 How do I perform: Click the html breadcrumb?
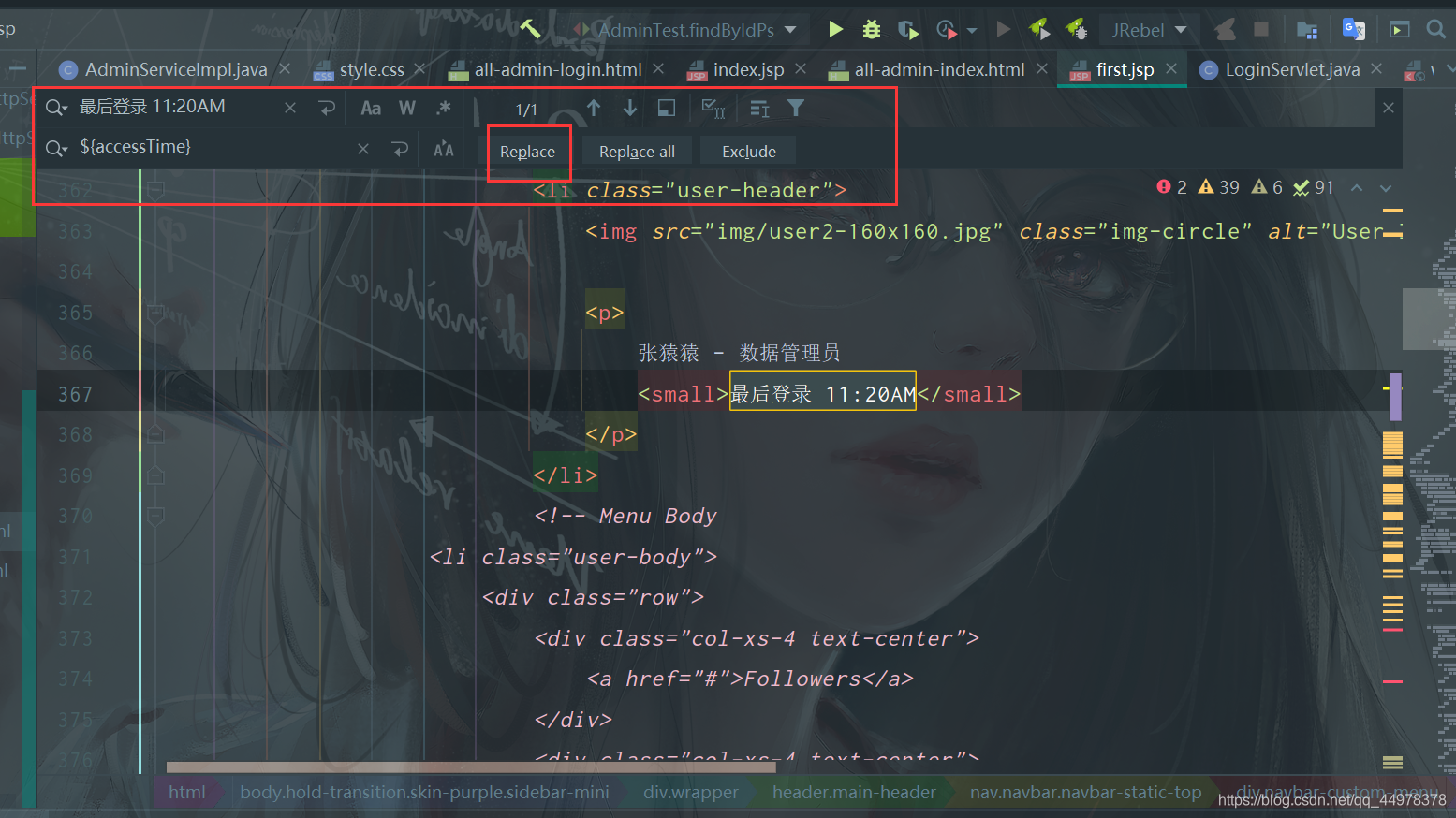(x=187, y=792)
